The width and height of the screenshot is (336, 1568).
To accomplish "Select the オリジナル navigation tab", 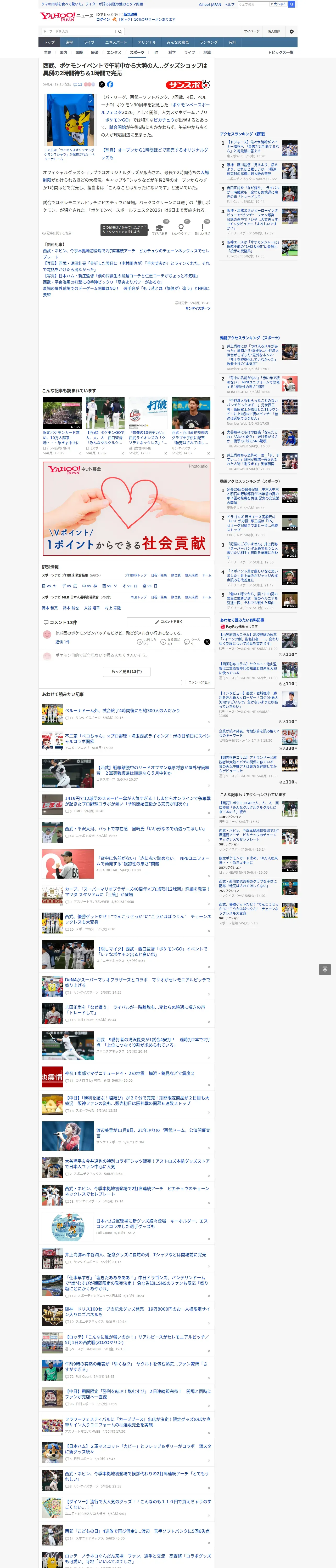I will [147, 43].
